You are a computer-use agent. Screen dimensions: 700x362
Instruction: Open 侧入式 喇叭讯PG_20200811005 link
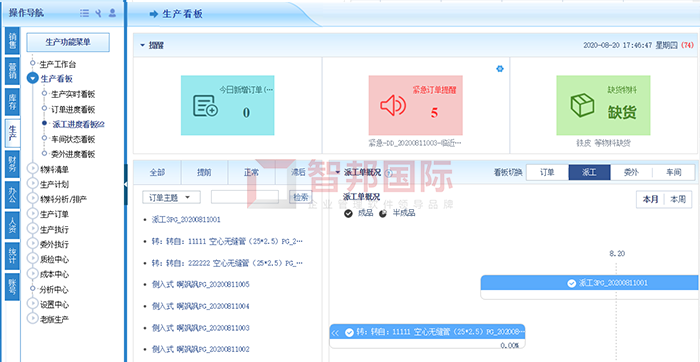[x=200, y=284]
